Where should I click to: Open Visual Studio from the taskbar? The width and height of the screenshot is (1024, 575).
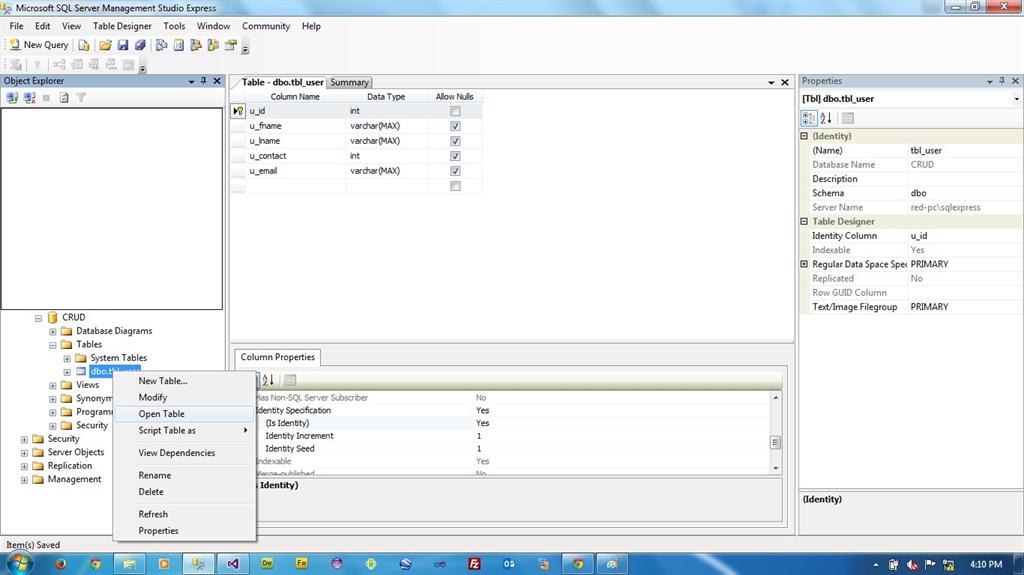pyautogui.click(x=232, y=563)
